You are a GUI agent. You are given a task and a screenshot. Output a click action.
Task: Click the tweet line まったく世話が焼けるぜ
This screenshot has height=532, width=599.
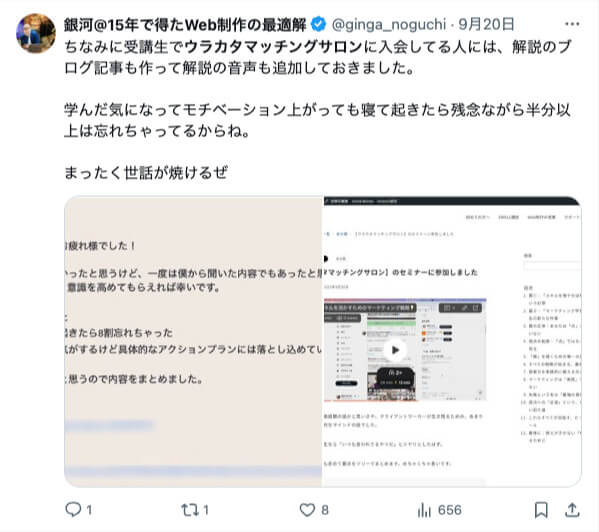(x=146, y=173)
